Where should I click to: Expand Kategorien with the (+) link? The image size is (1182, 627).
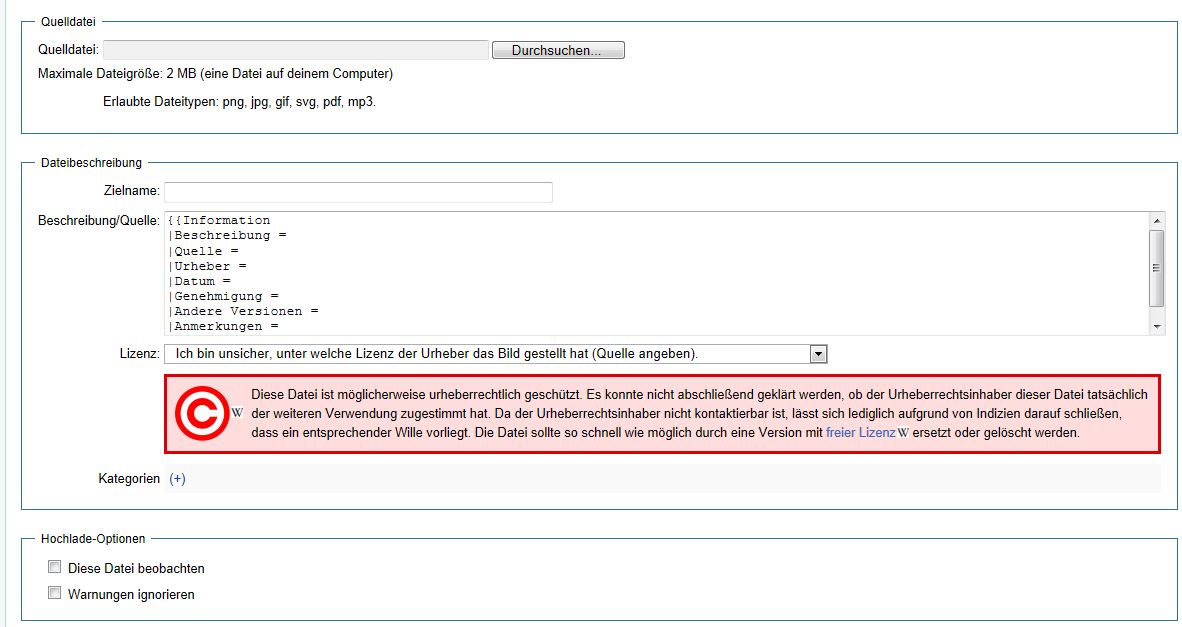[177, 479]
